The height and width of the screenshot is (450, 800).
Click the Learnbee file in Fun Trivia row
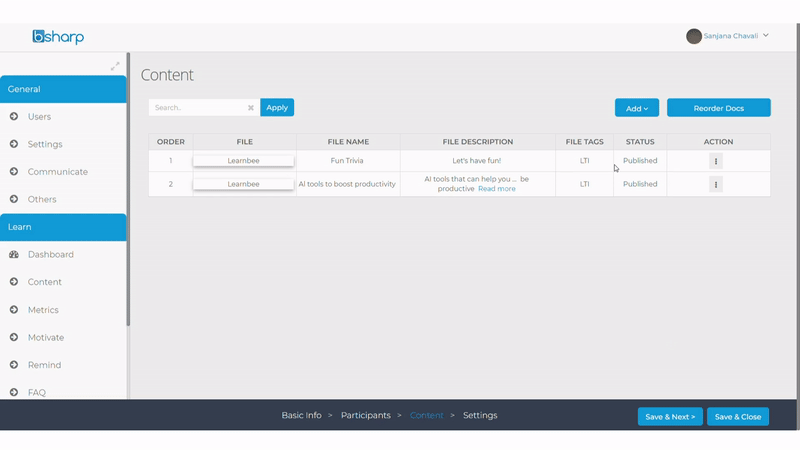(x=243, y=161)
